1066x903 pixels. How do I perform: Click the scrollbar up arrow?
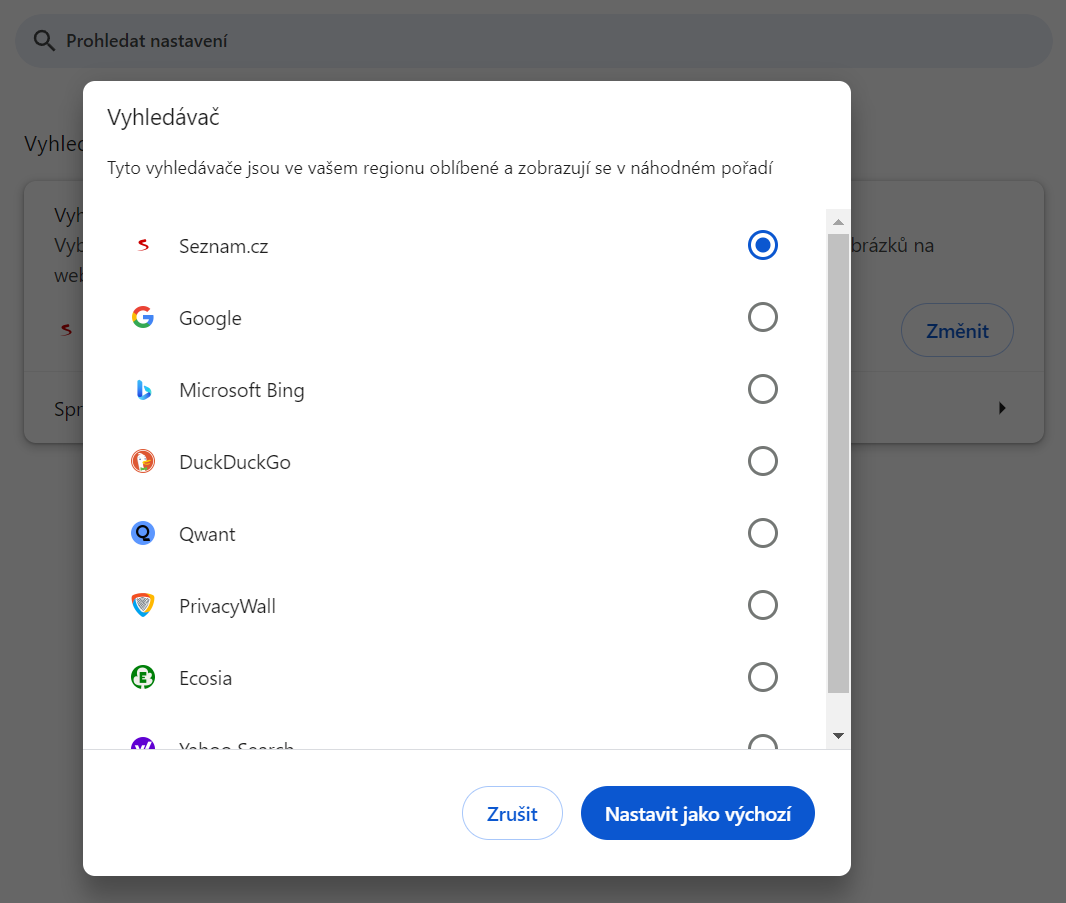[x=836, y=220]
